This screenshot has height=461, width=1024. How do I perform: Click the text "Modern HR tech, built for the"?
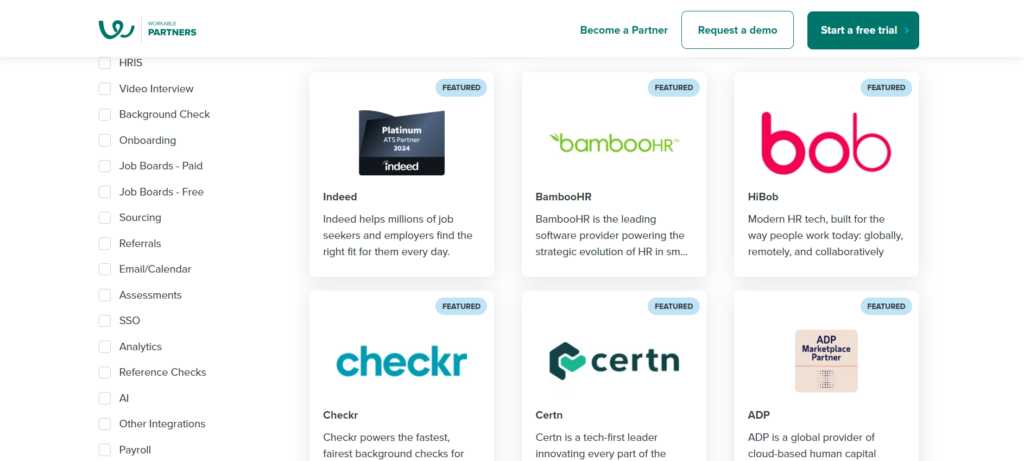816,219
